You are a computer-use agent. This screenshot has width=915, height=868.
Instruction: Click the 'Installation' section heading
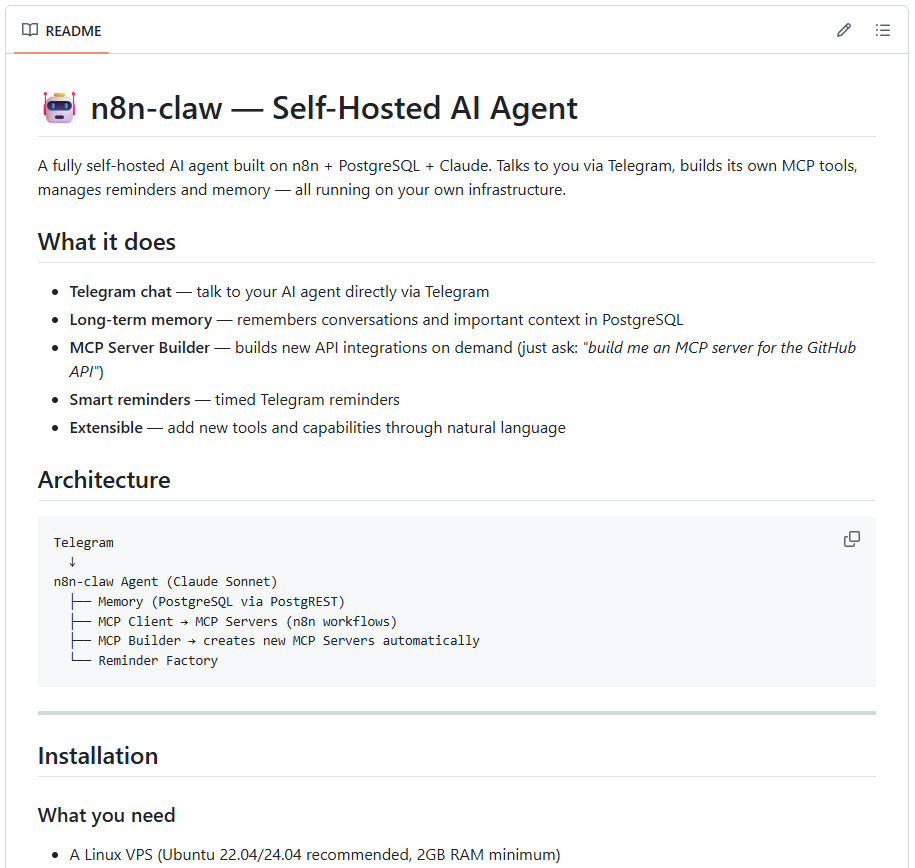tap(98, 756)
